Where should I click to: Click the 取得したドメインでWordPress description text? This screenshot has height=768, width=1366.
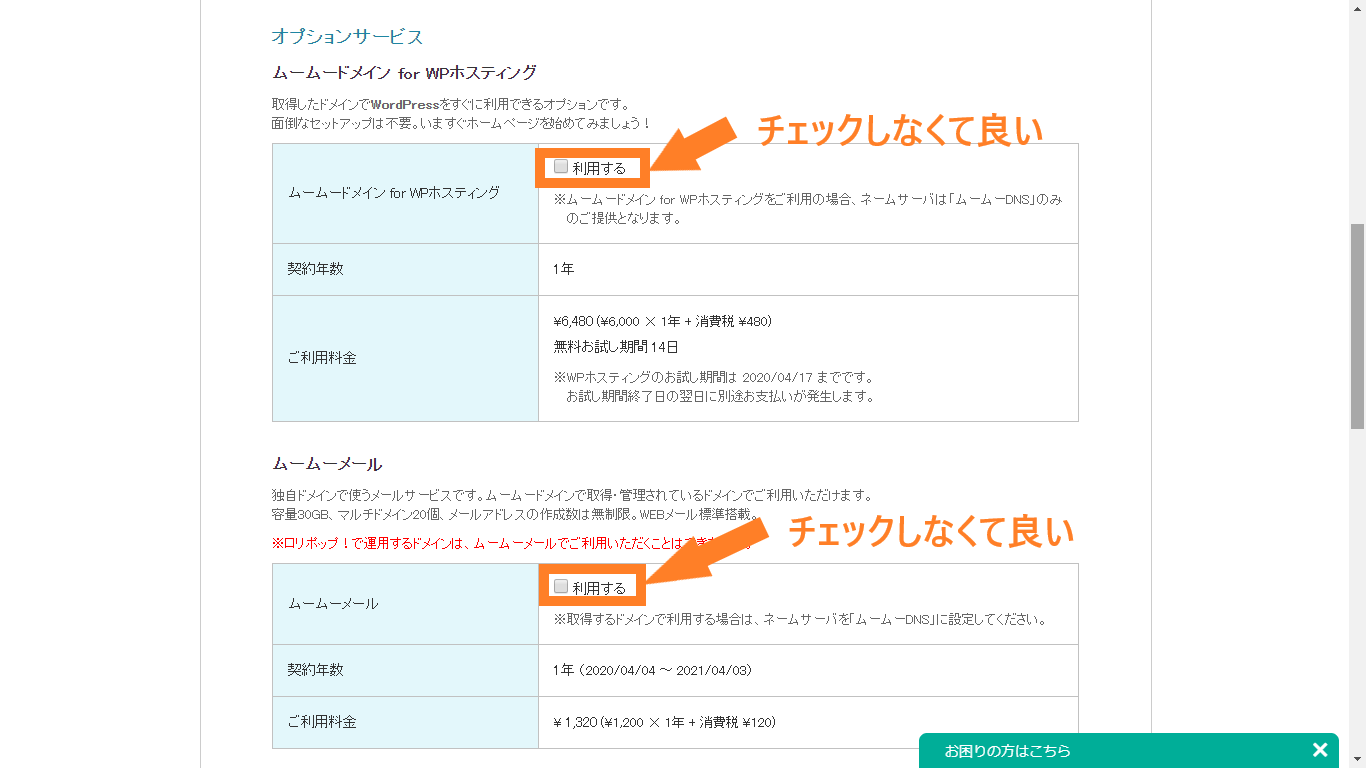pos(450,104)
